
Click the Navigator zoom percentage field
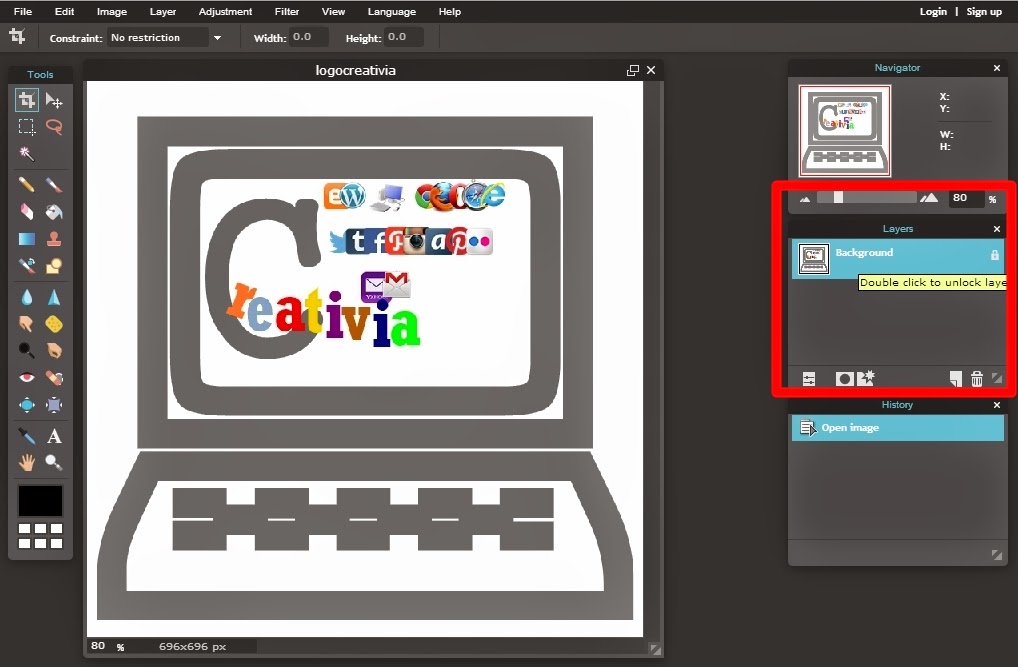[966, 198]
